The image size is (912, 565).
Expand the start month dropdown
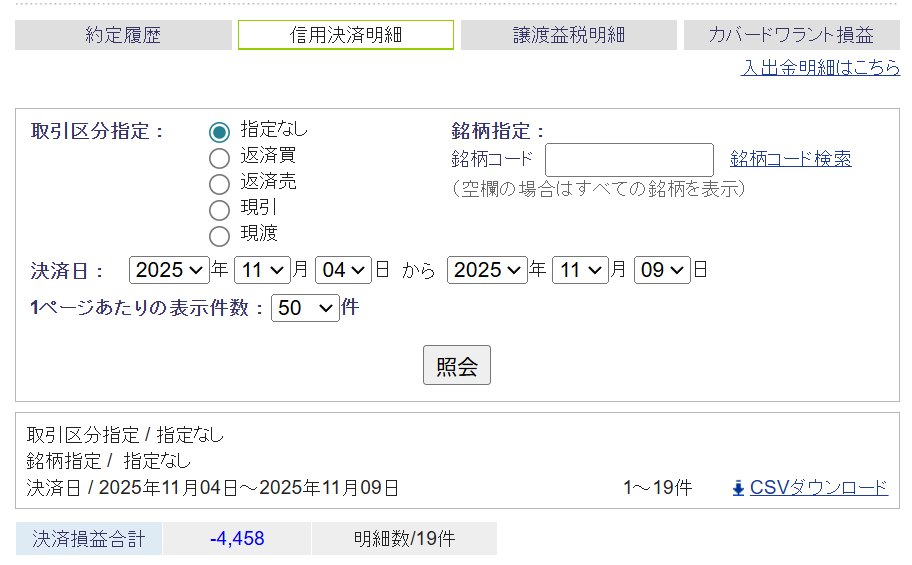262,270
